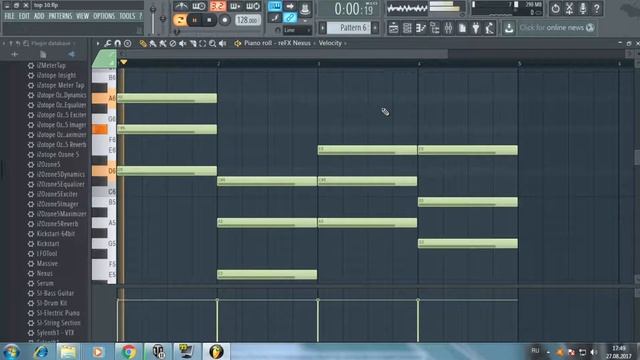Open the Velocity event selector
The height and width of the screenshot is (360, 640).
click(330, 43)
